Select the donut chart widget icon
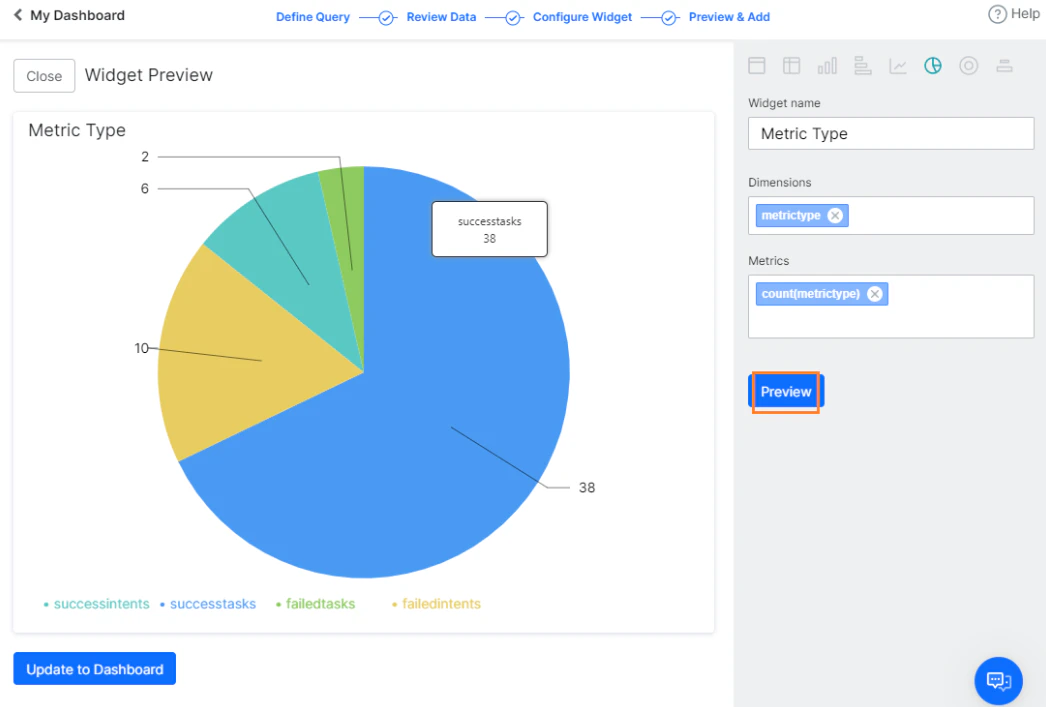Screen dimensions: 1046x707 coord(968,65)
